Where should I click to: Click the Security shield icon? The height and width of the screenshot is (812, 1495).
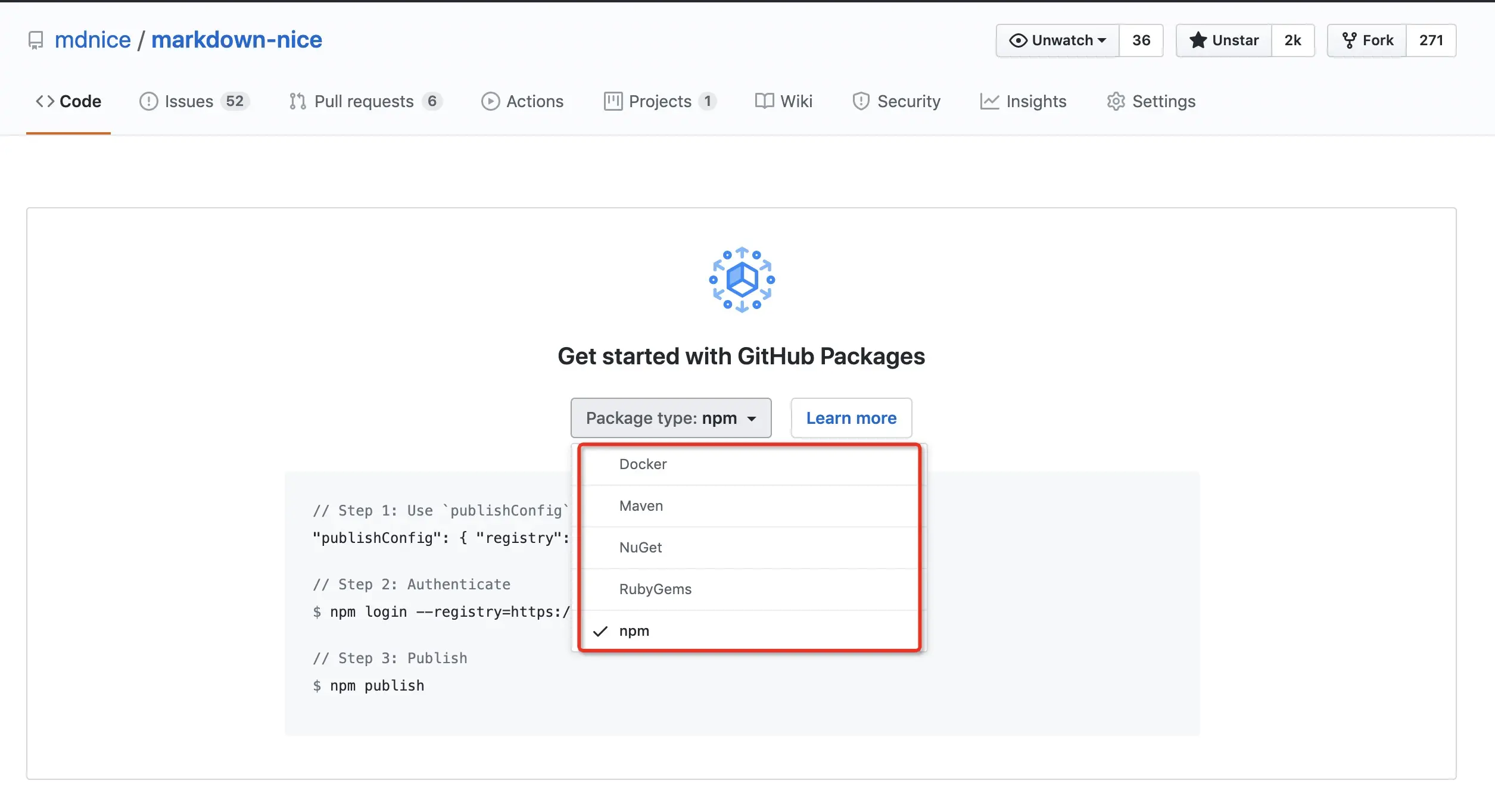pos(861,102)
